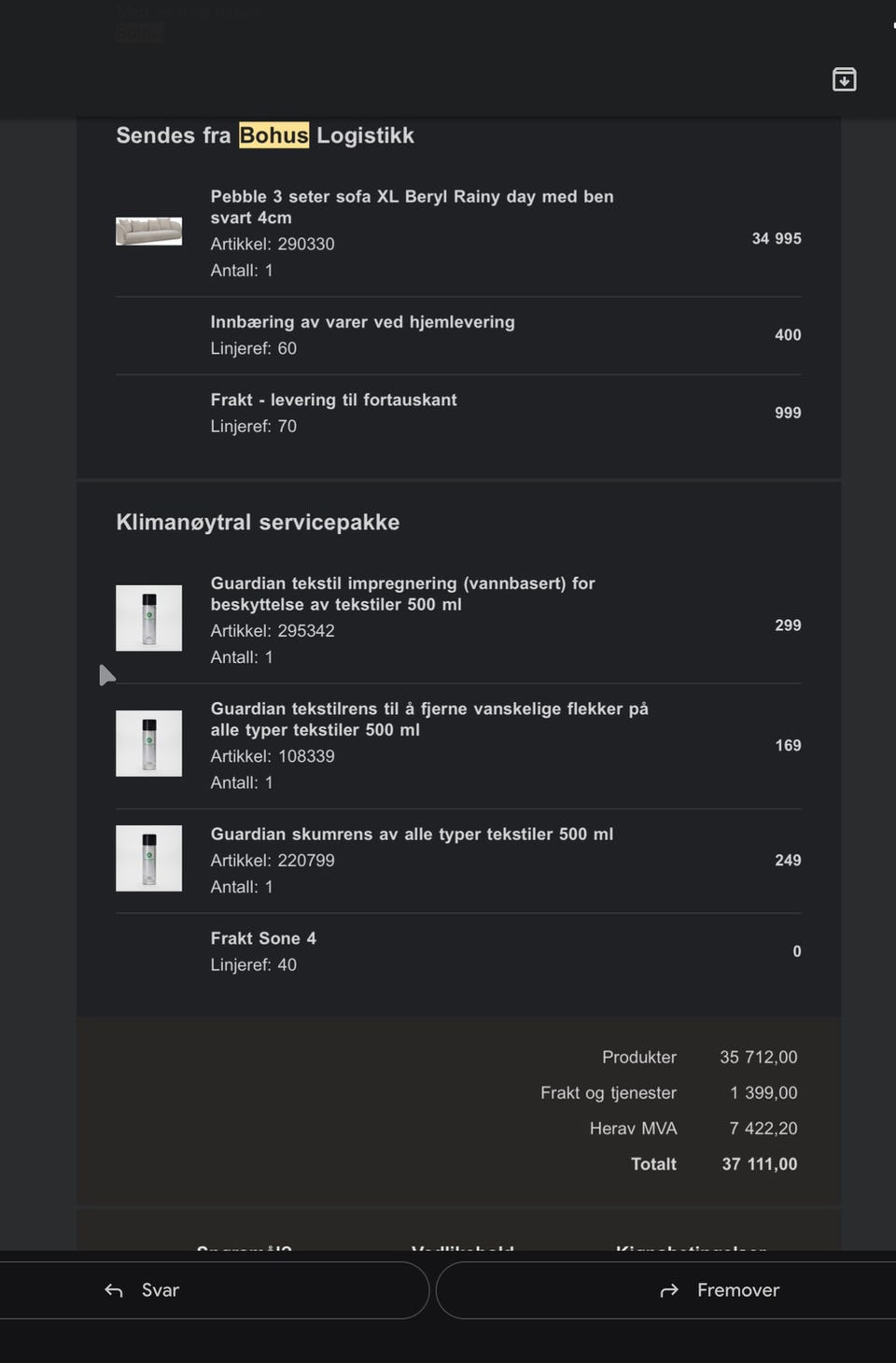This screenshot has width=896, height=1363.
Task: Select the Frakt - levering til fortauskant line
Action: [333, 400]
